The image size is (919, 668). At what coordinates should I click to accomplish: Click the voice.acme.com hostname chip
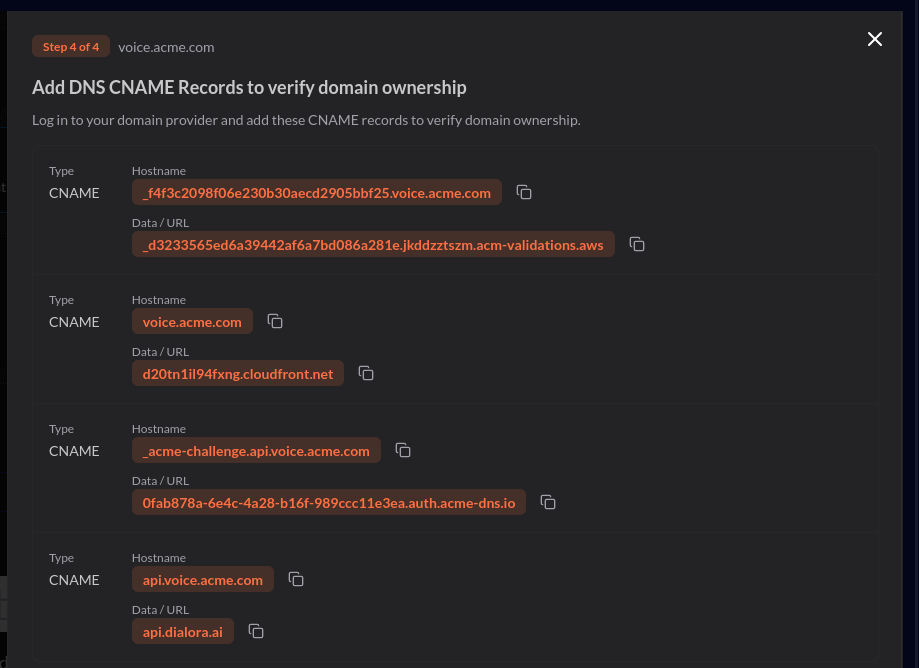[192, 322]
